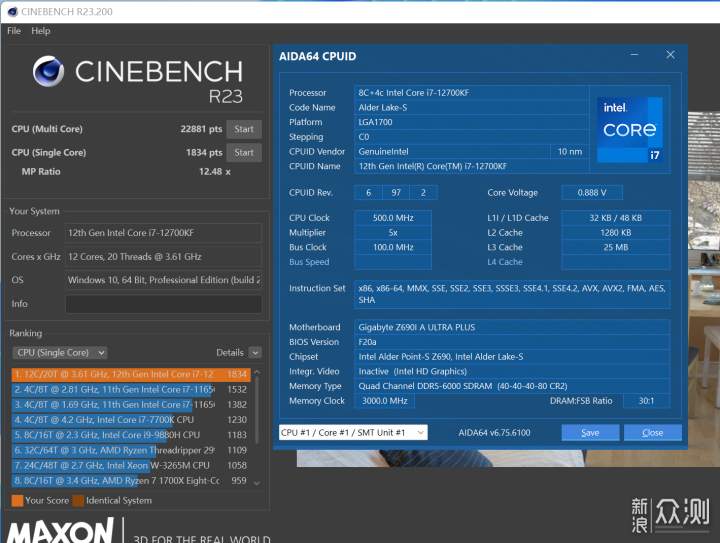Start the CPU Single Core test
720x543 pixels.
tap(244, 152)
